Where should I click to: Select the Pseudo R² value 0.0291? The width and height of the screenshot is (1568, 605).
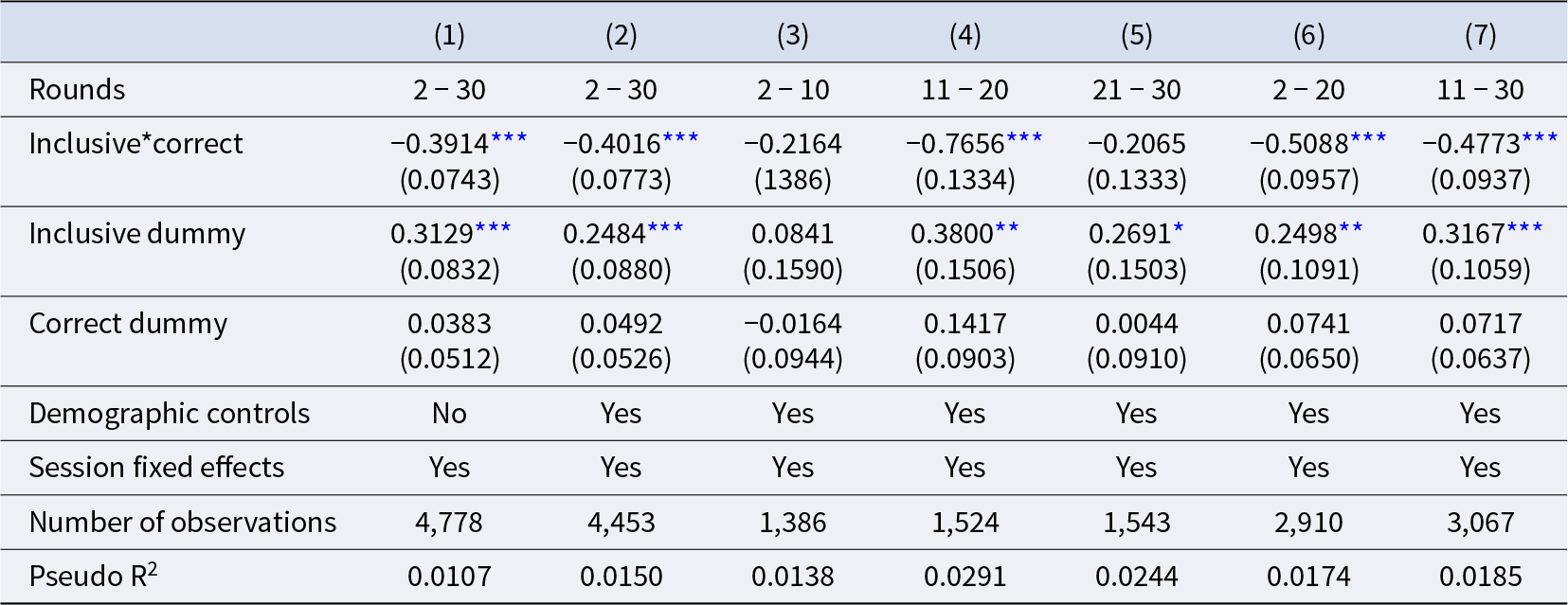964,577
